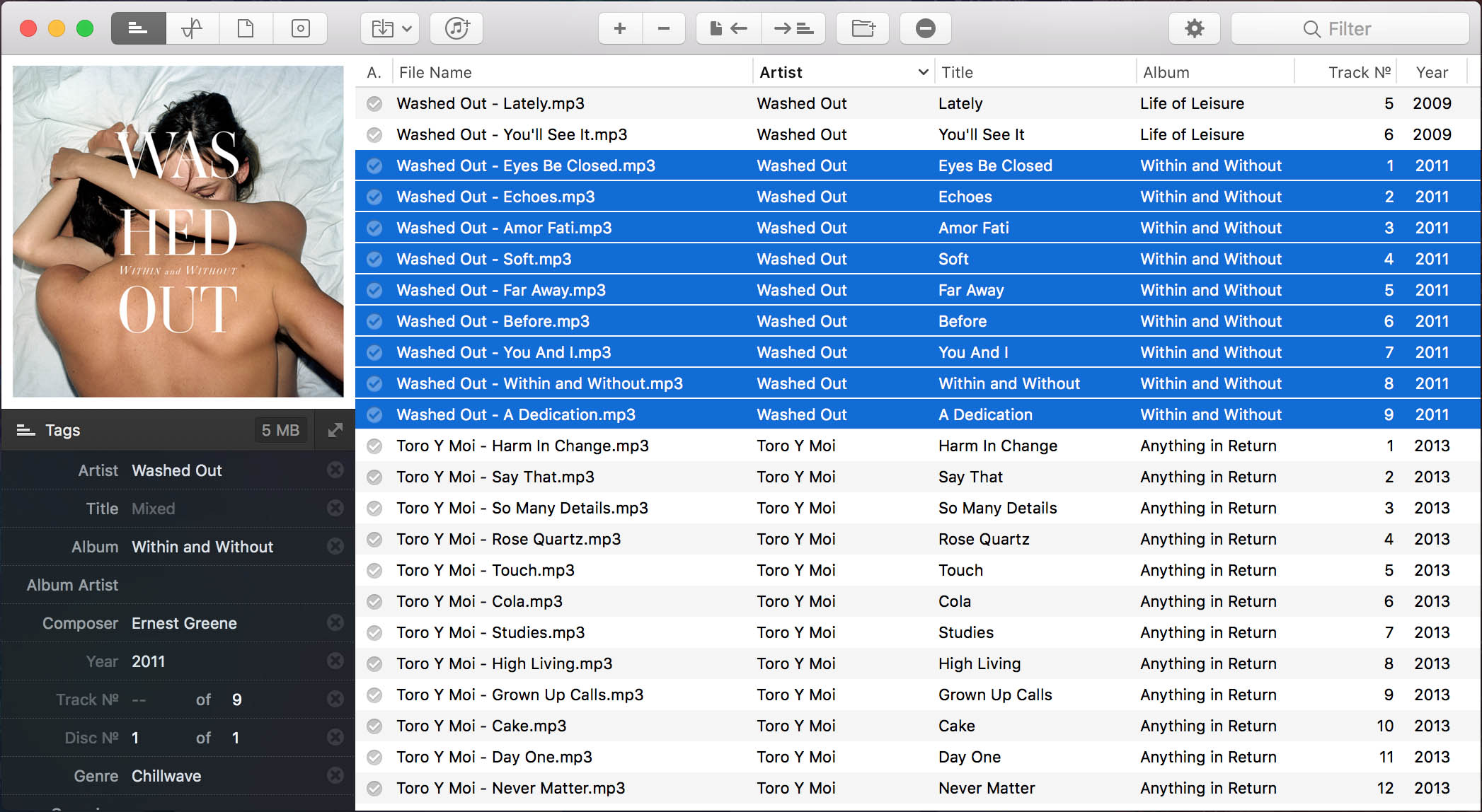Clear the Track Nº field
This screenshot has height=812, width=1482.
[x=335, y=699]
